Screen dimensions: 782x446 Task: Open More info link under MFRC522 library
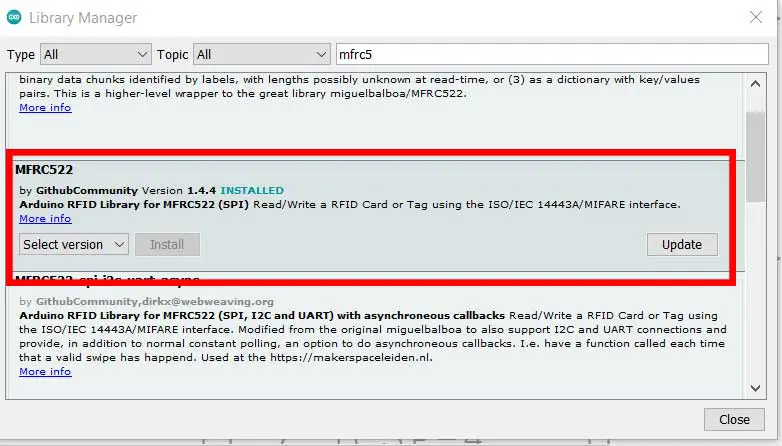tap(45, 219)
